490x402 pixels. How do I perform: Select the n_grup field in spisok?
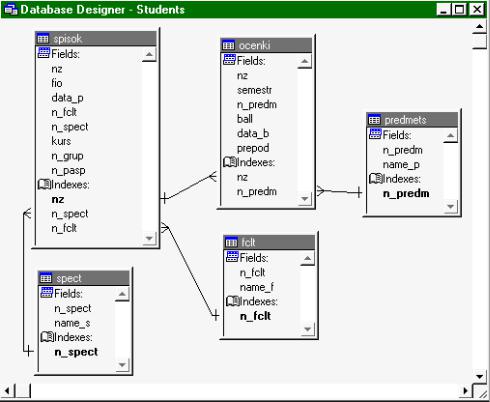67,156
